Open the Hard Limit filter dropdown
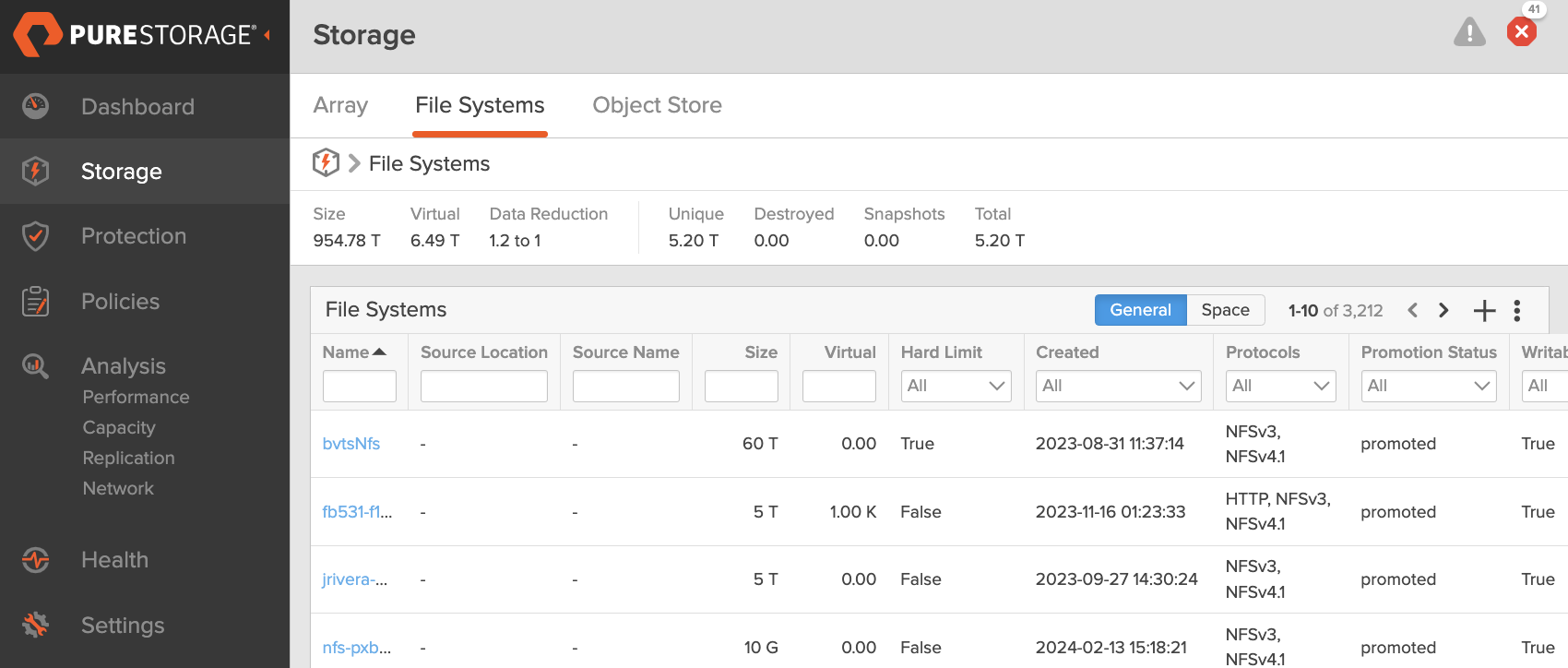The height and width of the screenshot is (668, 1568). [956, 386]
